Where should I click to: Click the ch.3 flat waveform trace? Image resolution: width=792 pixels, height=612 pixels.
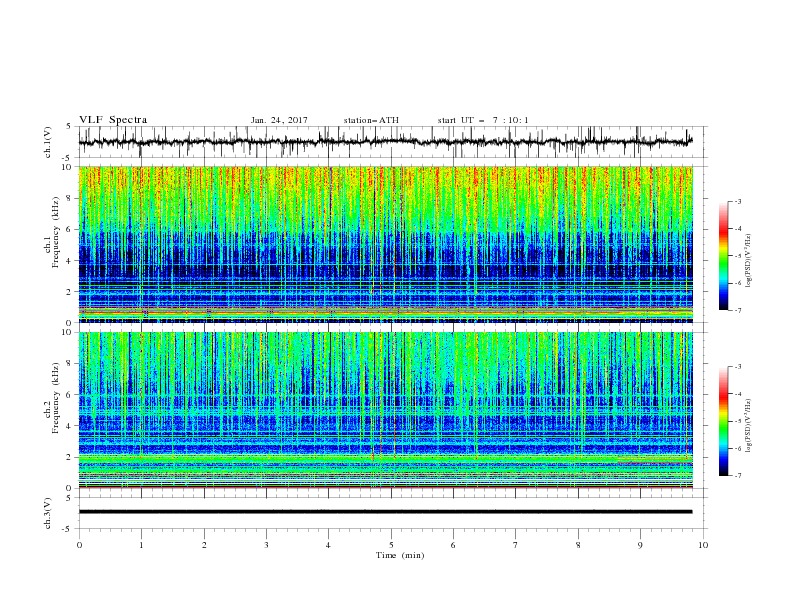[385, 512]
